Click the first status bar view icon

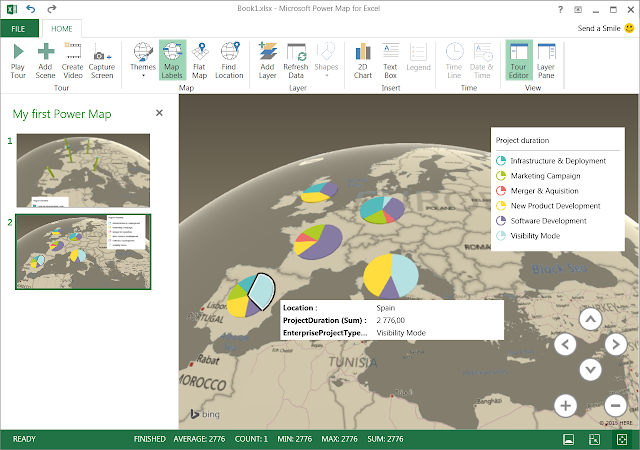[568, 439]
